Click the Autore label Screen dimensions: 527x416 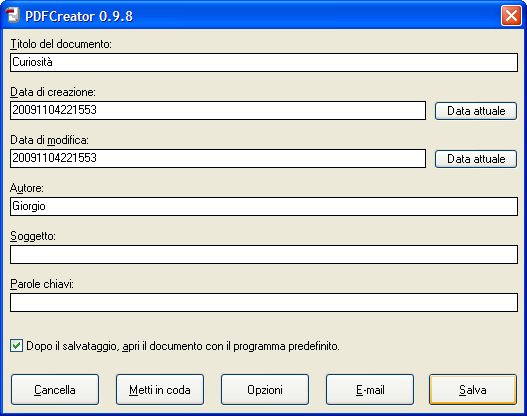click(x=27, y=188)
